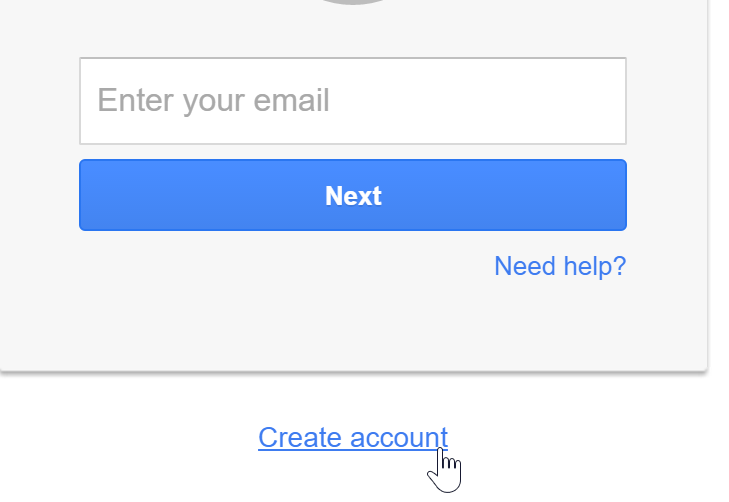Viewport: 729px width, 502px height.
Task: Continue sign-in with the Next button
Action: tap(353, 195)
